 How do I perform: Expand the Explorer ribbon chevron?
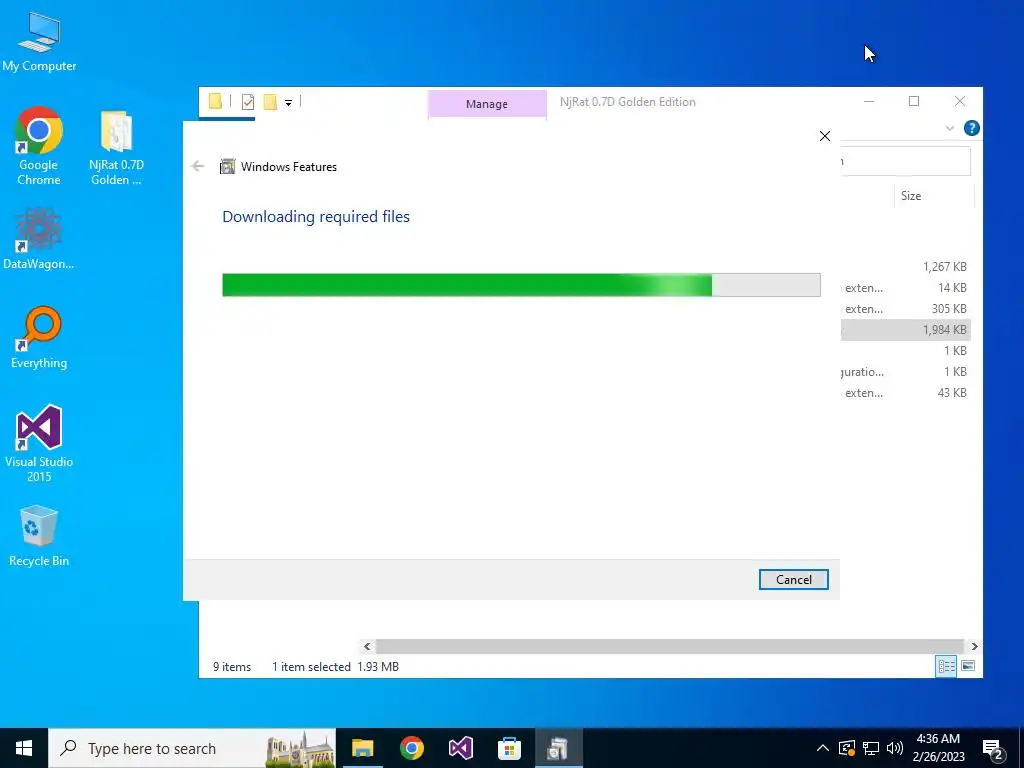[950, 129]
